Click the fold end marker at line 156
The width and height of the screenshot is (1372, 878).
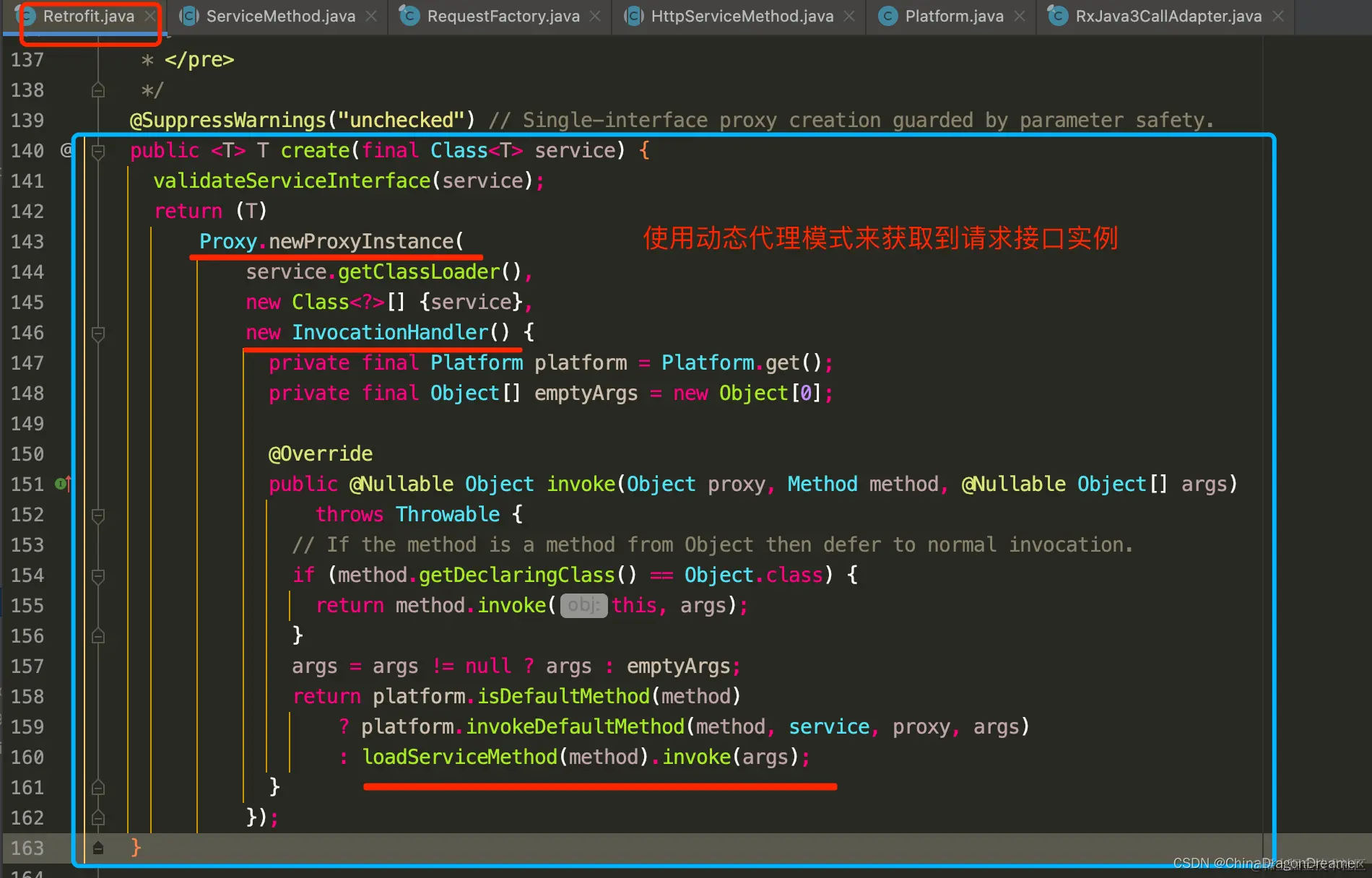[98, 636]
